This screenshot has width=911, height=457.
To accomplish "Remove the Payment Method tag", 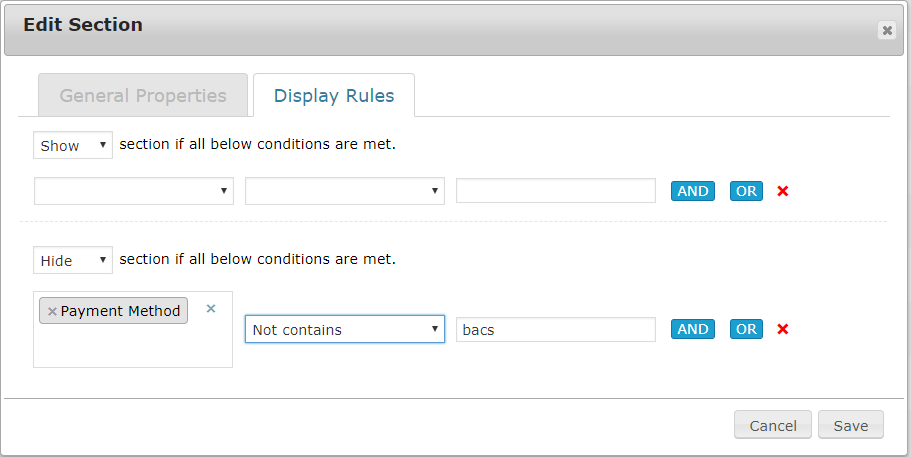I will pos(52,311).
